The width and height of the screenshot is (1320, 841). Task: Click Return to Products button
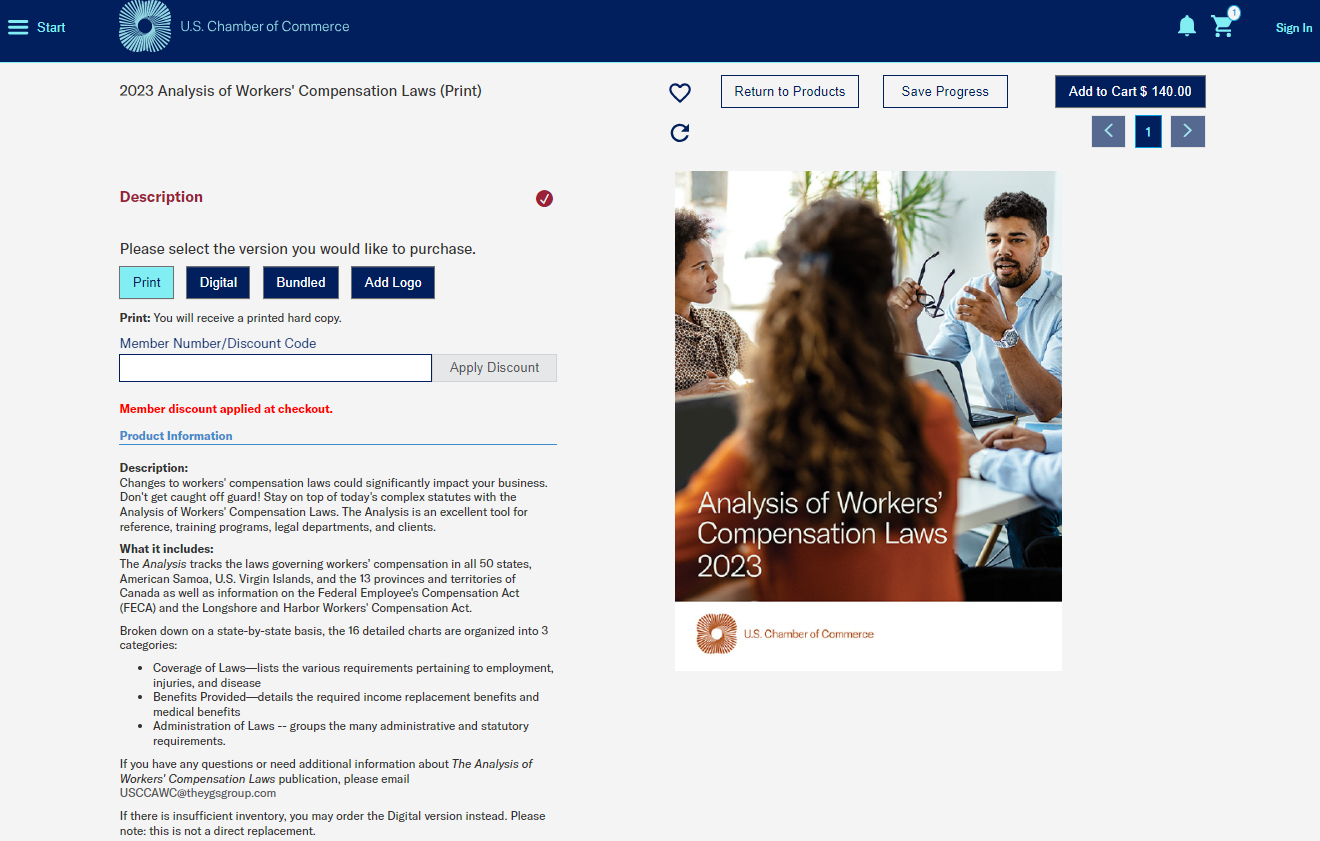(790, 91)
